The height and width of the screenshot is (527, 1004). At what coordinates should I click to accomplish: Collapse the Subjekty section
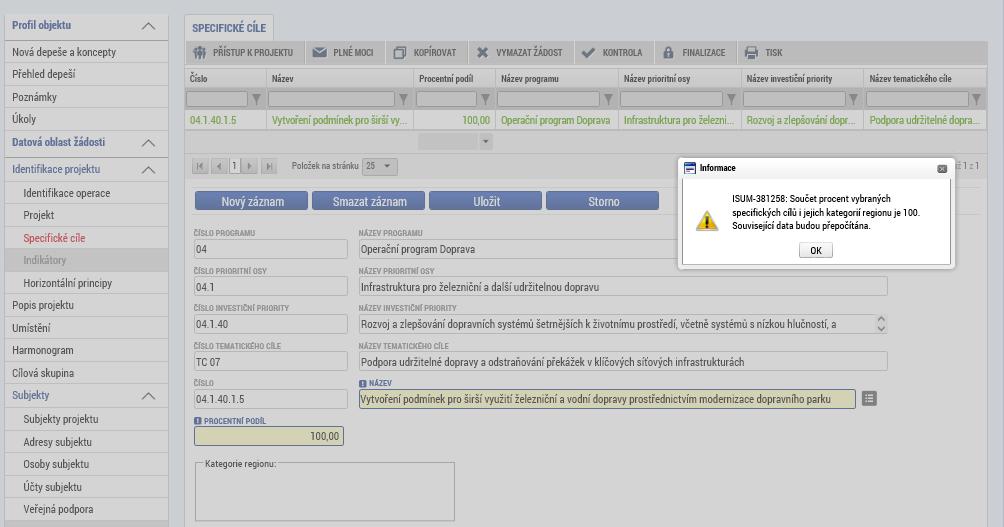[x=148, y=396]
